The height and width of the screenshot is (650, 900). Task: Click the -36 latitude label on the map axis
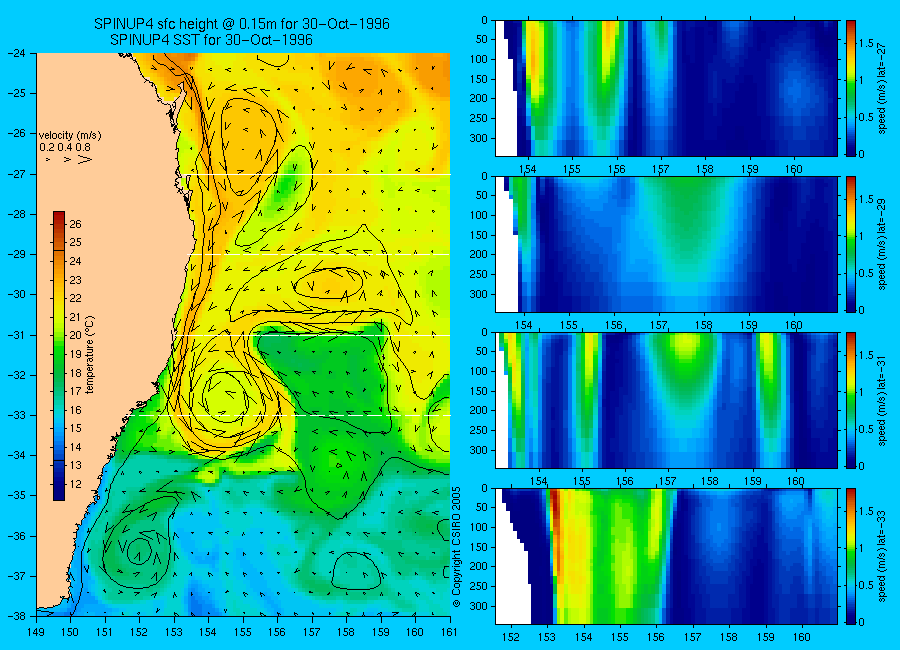coord(18,536)
